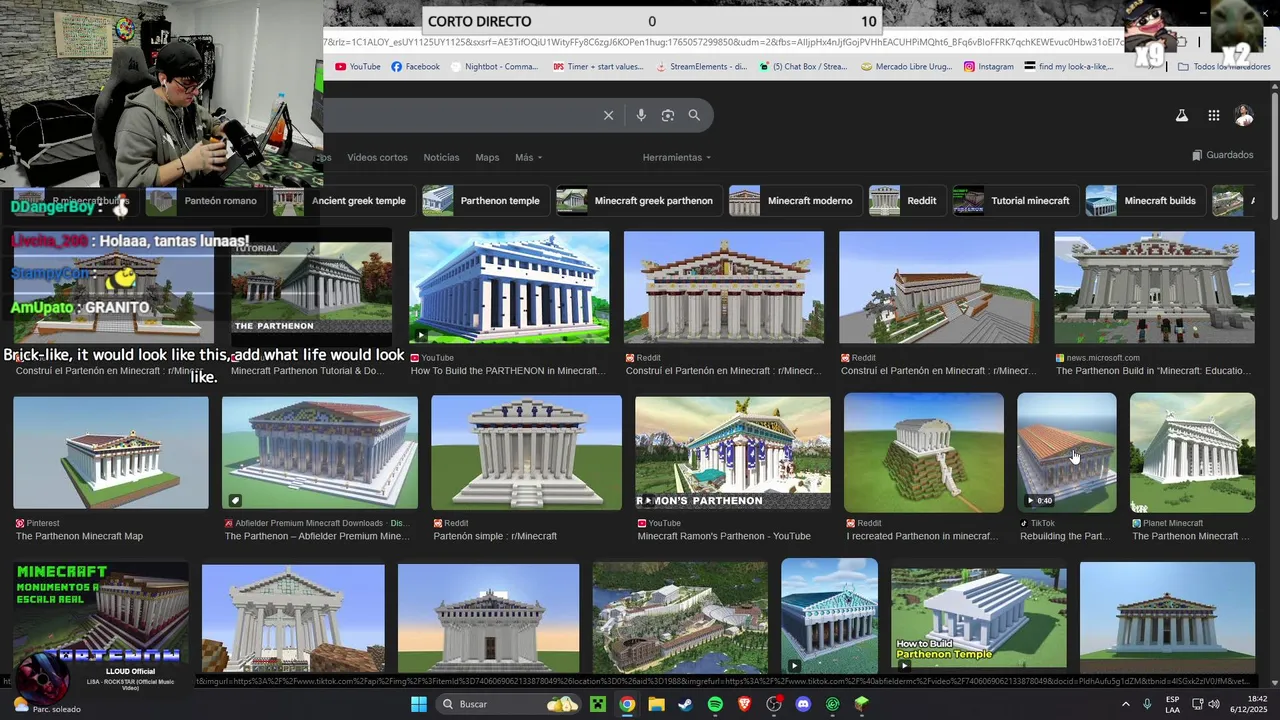1280x720 pixels.
Task: Select Panteón romano filter chip
Action: click(205, 201)
